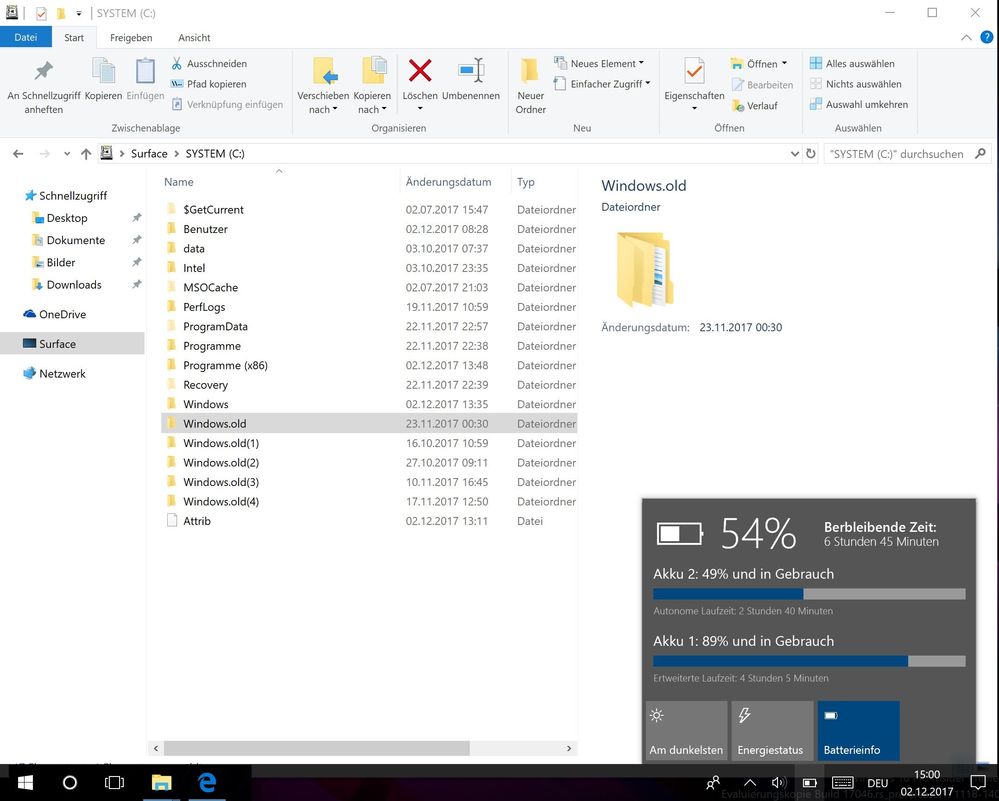Open the help question mark icon
Screen dimensions: 999x801
point(986,38)
